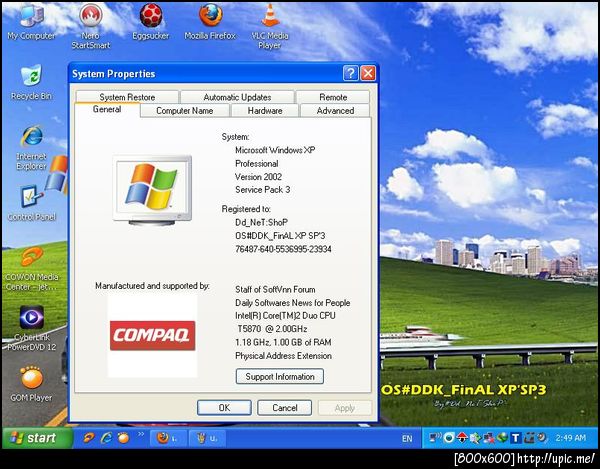Select the General tab

(107, 109)
